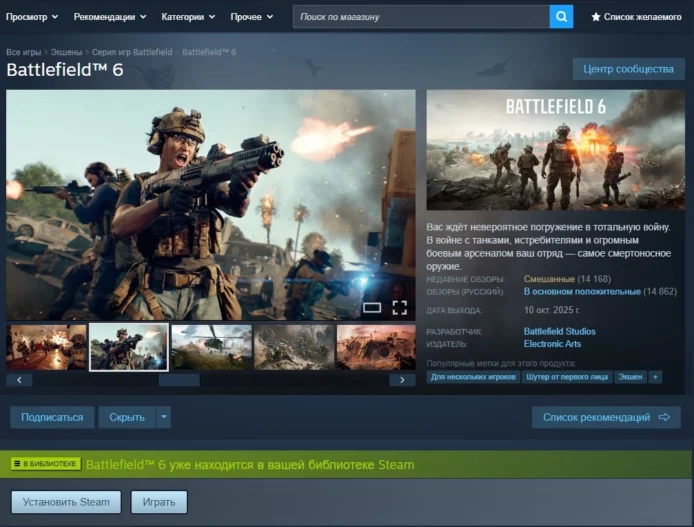Open the Экшены breadcrumb link

click(66, 52)
